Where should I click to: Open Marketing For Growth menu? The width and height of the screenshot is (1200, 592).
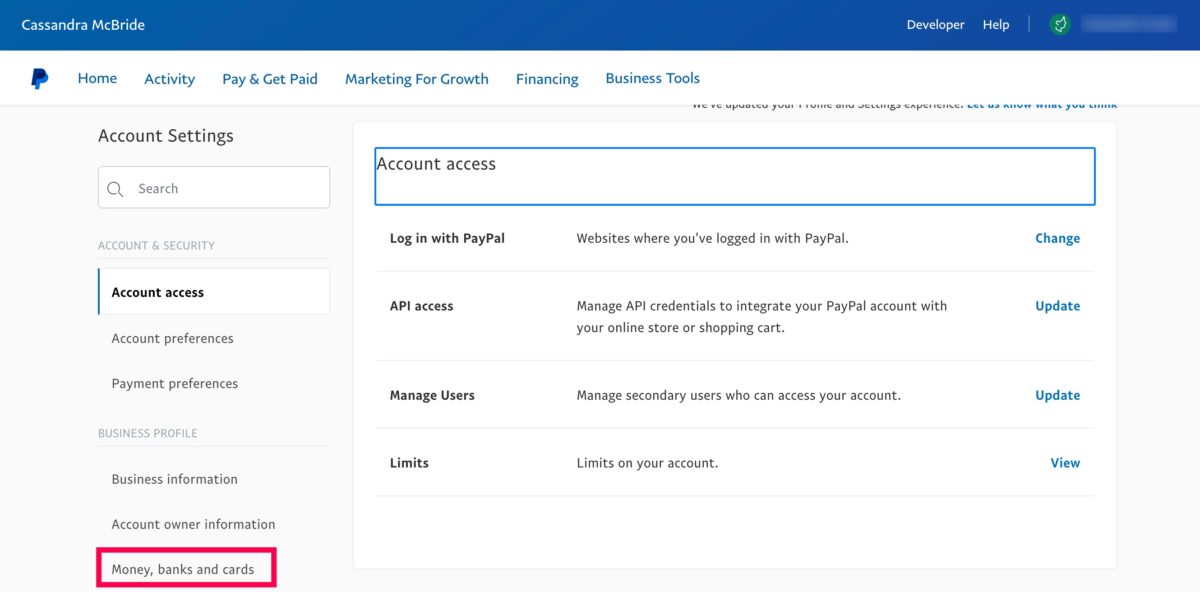[x=417, y=79]
